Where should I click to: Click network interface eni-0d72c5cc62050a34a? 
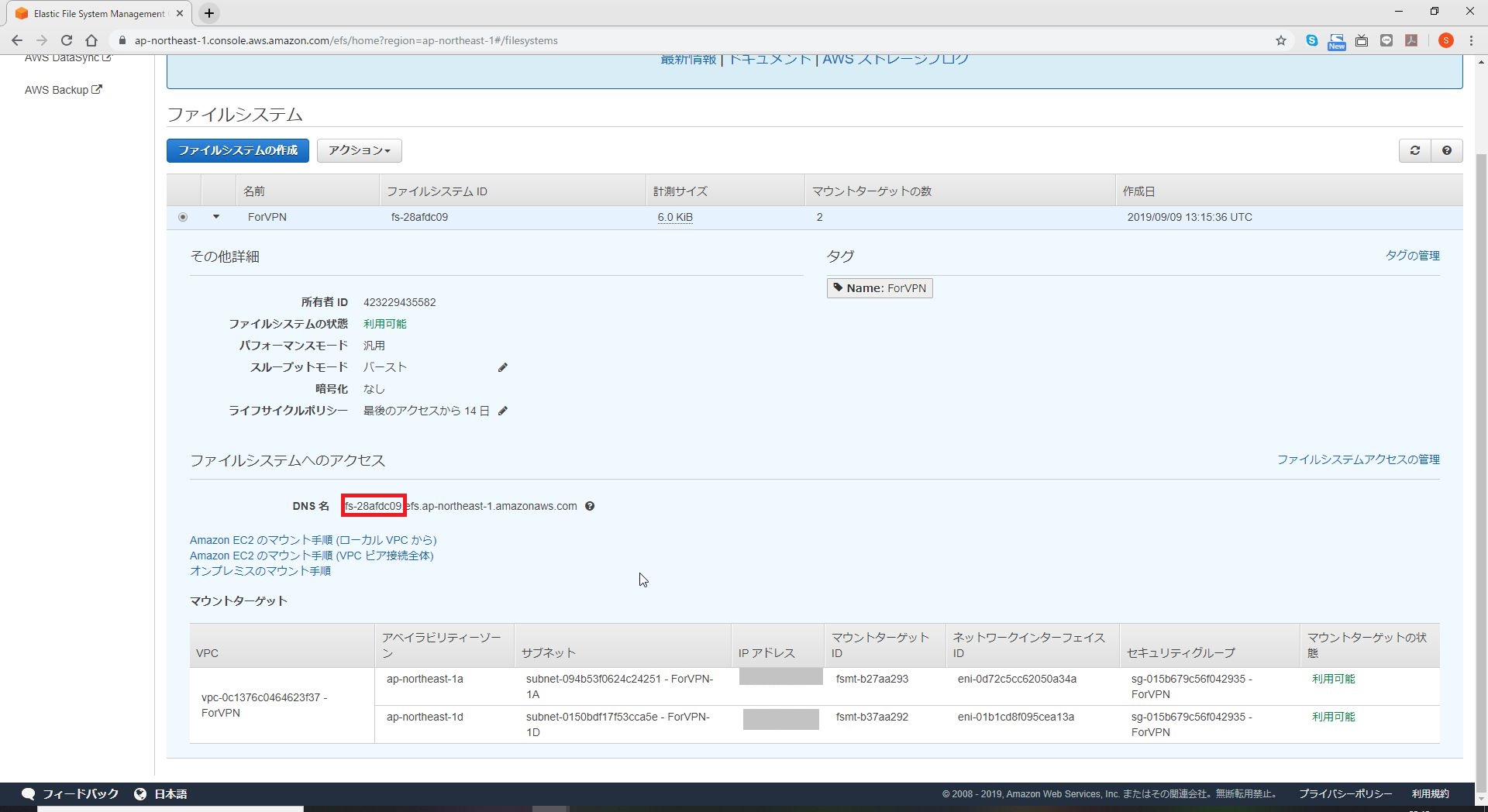point(1017,679)
